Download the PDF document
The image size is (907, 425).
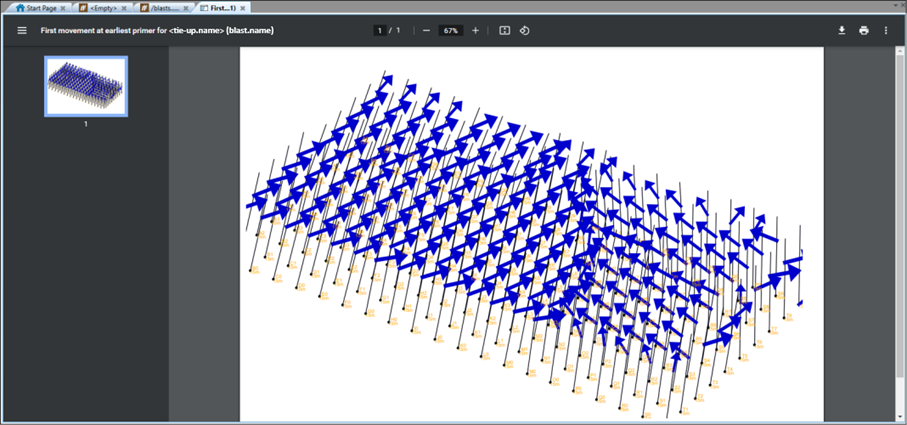[x=842, y=31]
